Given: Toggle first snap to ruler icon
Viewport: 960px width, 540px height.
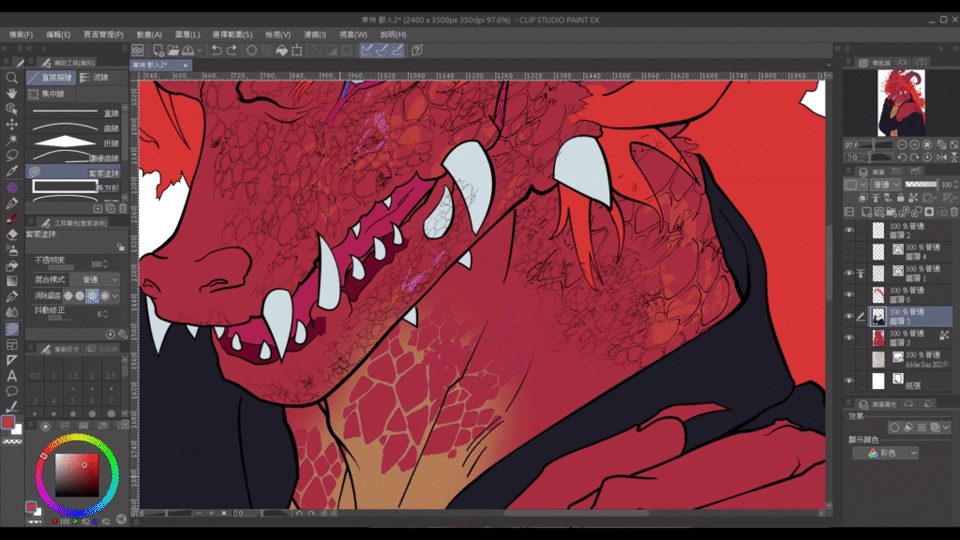Looking at the screenshot, I should 366,50.
